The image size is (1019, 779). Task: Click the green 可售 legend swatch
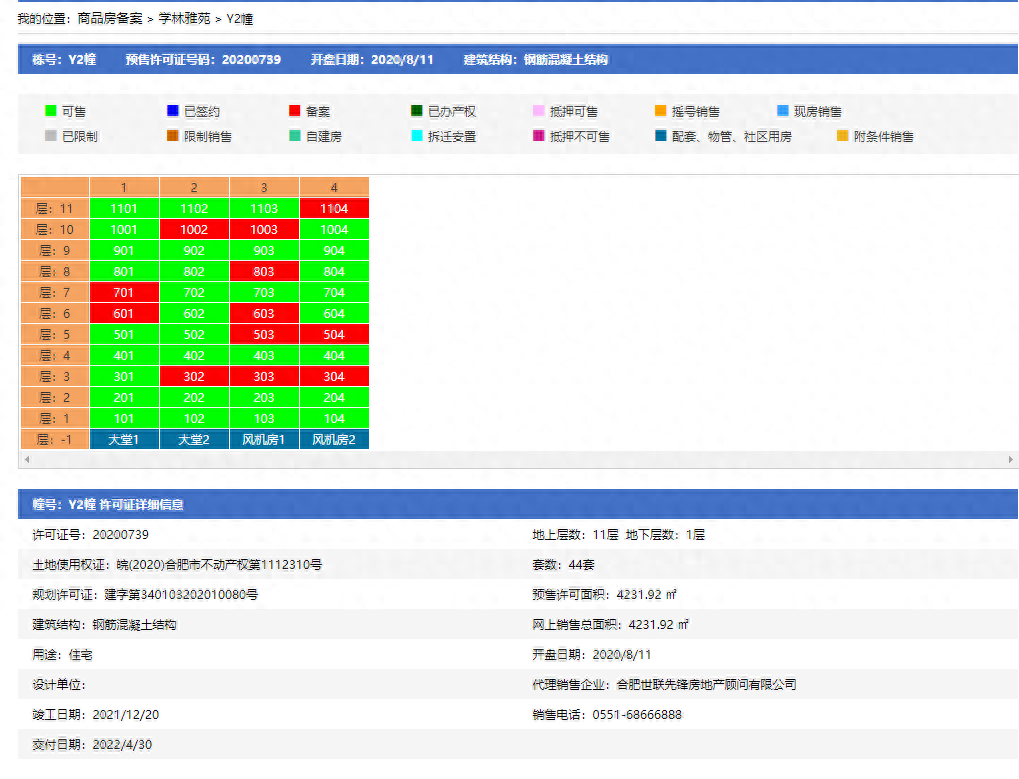[51, 111]
